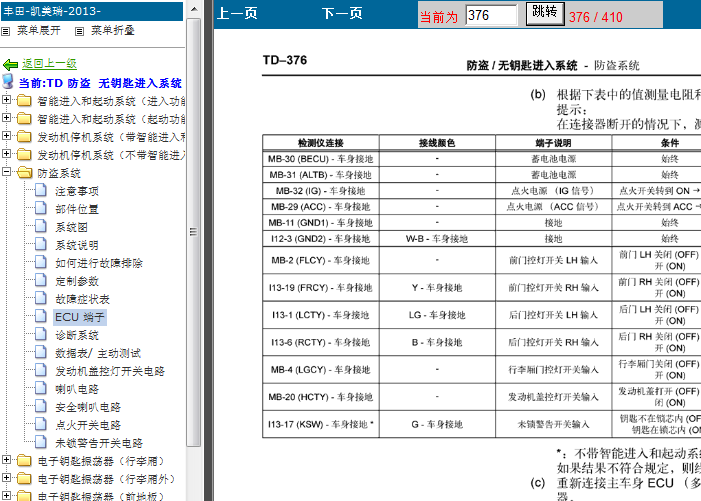Open 如何进行故障排除 tree item
The width and height of the screenshot is (701, 501).
[x=99, y=263]
